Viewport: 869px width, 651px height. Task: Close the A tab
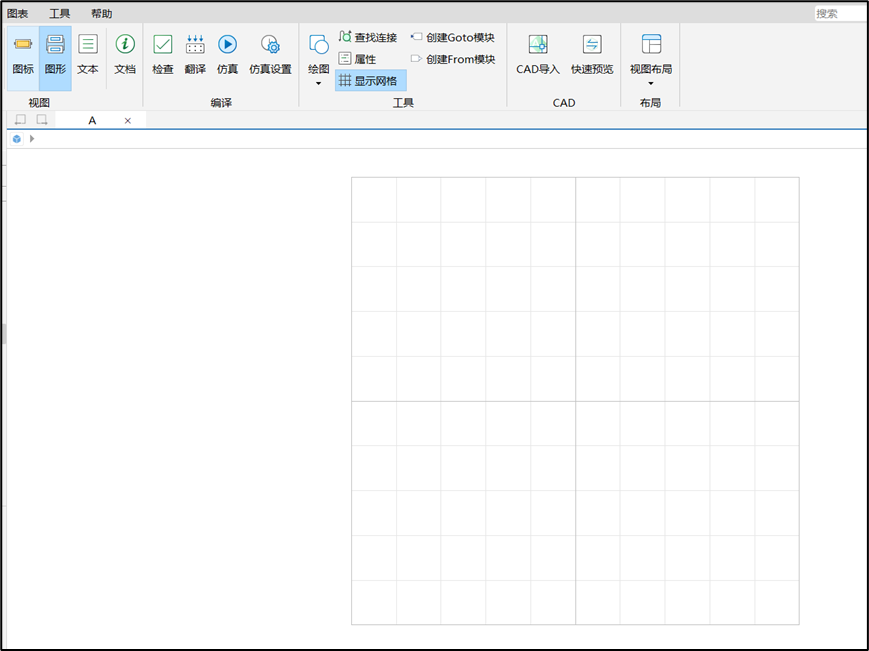click(x=128, y=121)
